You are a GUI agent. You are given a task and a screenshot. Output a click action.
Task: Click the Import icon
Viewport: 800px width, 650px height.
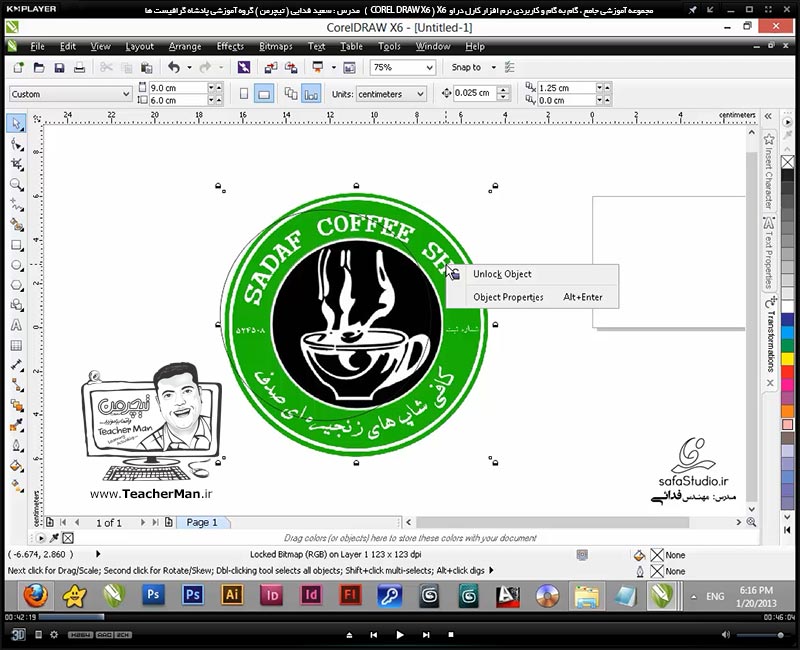(x=270, y=67)
